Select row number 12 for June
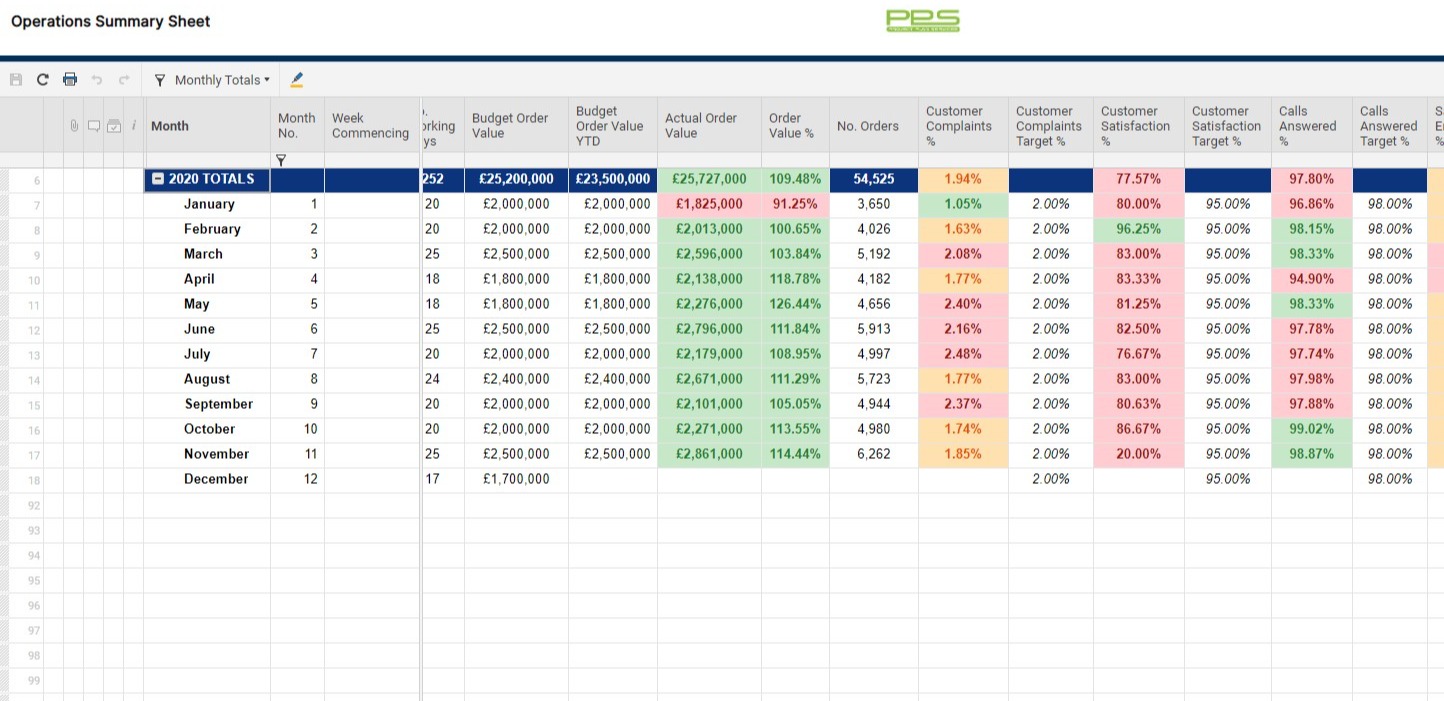Viewport: 1444px width, 701px height. [34, 330]
